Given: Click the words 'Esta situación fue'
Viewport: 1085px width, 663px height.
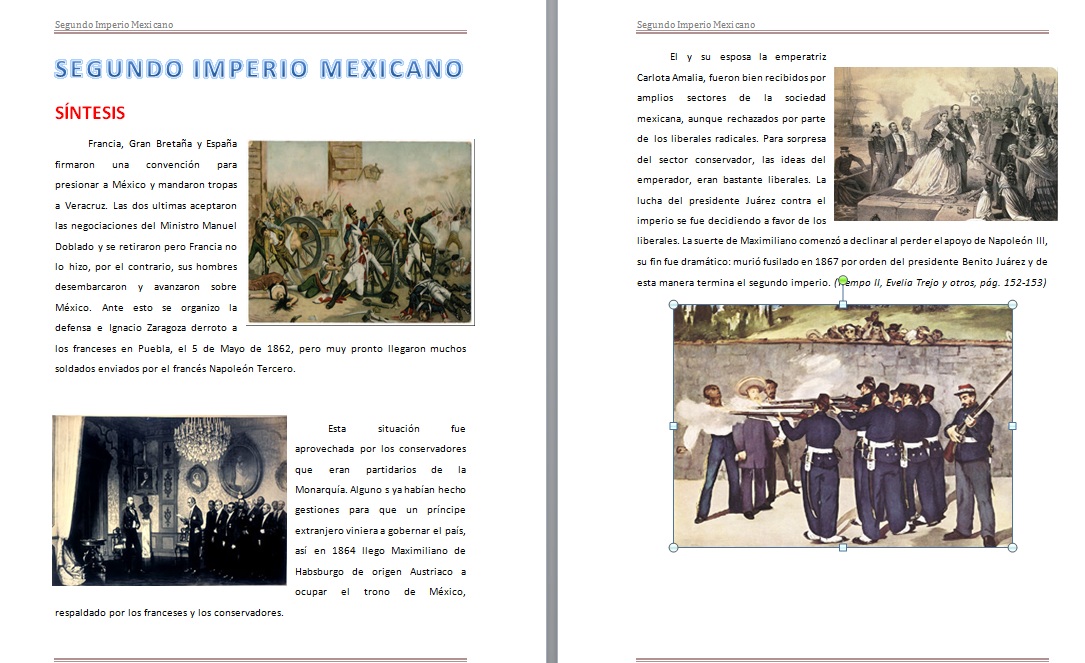Looking at the screenshot, I should tap(396, 429).
